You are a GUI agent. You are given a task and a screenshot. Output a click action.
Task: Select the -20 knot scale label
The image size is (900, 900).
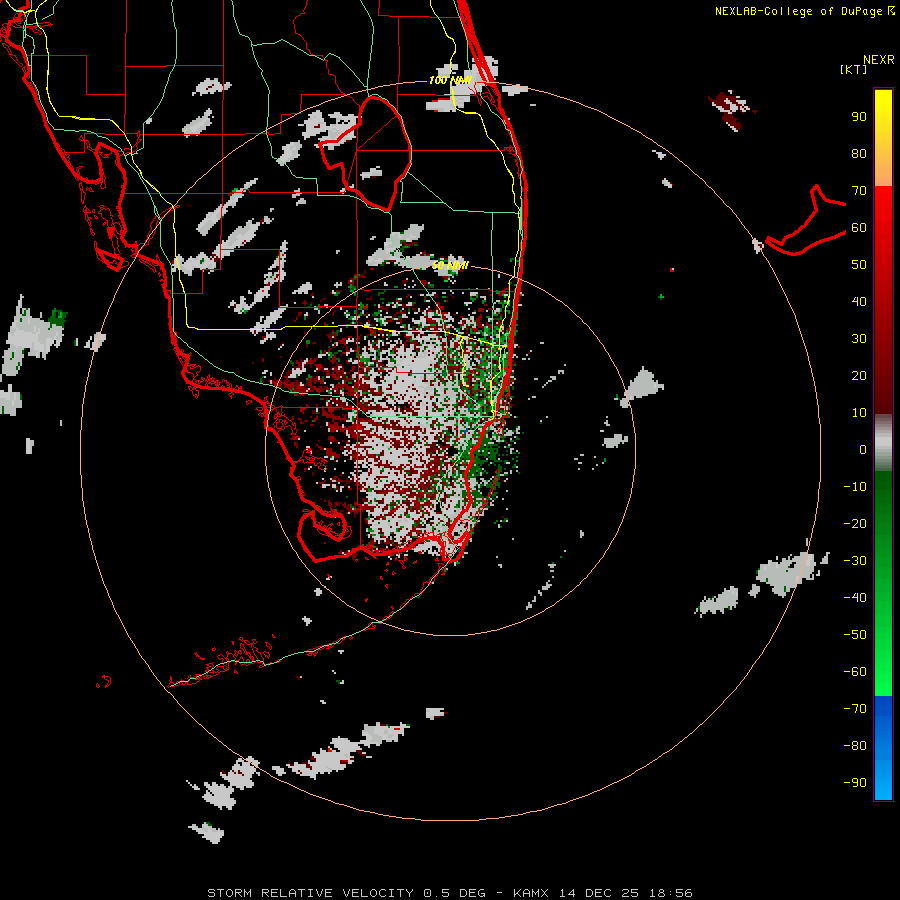pos(855,524)
